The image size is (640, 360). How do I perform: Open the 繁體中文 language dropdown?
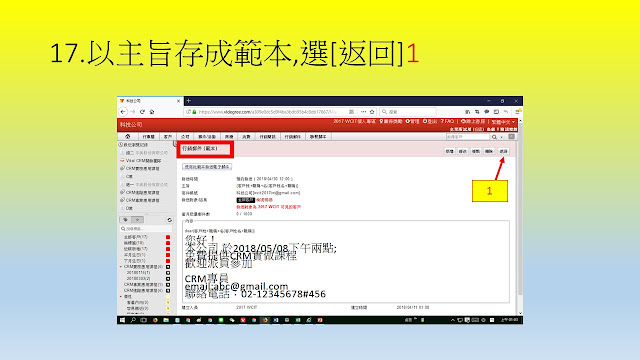click(x=503, y=122)
